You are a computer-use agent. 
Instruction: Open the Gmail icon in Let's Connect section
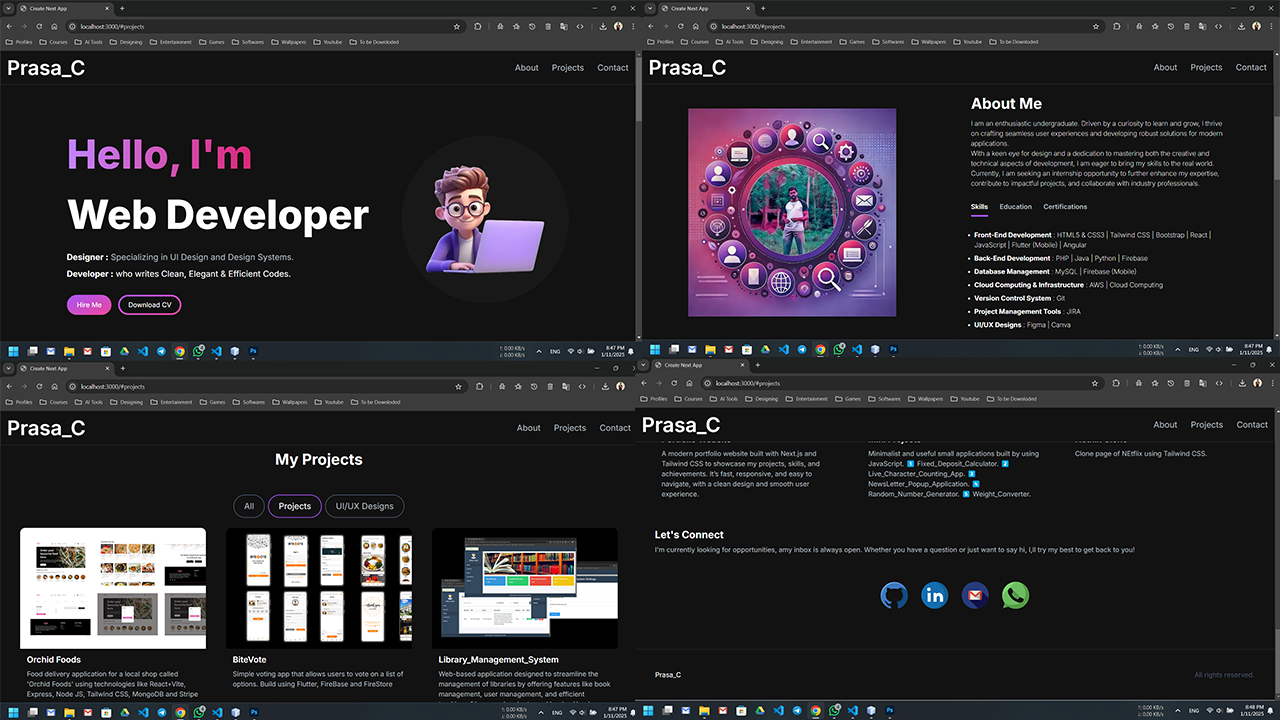(974, 595)
